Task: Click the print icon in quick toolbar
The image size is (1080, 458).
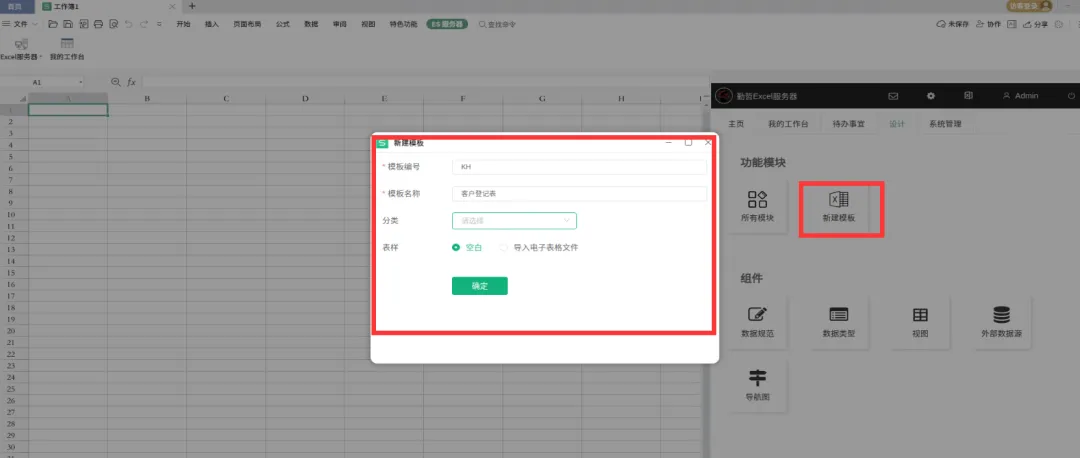Action: coord(98,24)
